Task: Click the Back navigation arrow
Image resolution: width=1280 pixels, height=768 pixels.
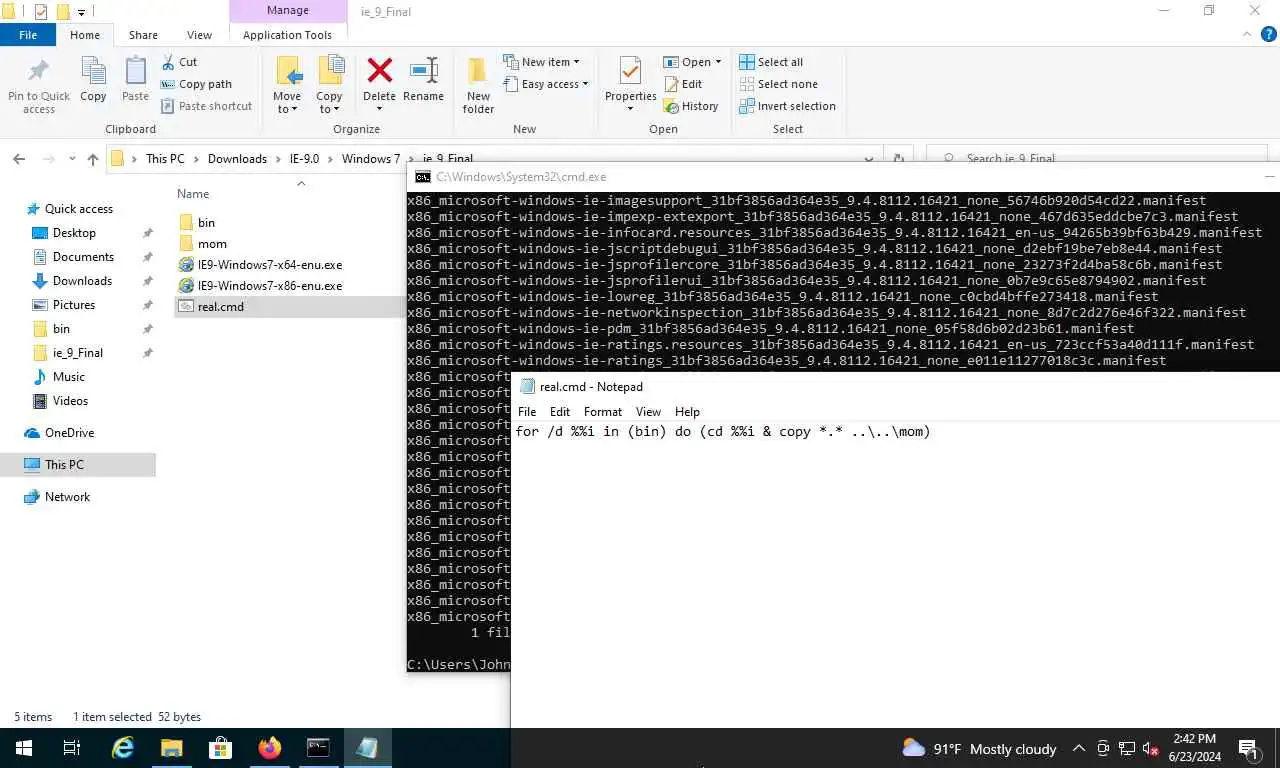Action: [19, 159]
